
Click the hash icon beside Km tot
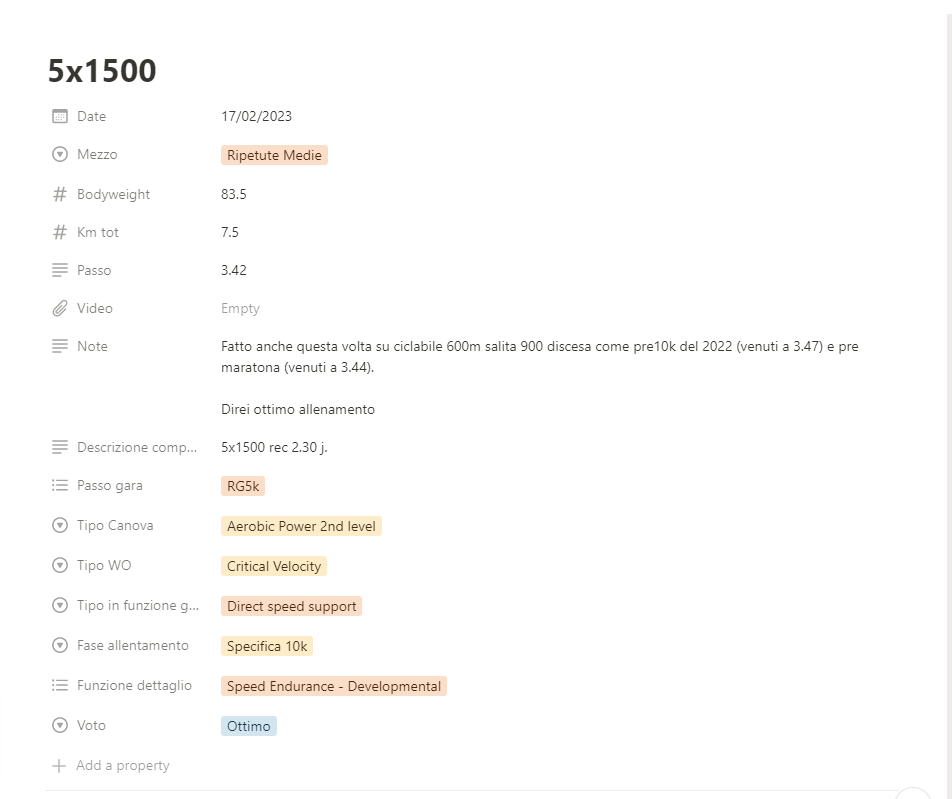click(x=60, y=232)
